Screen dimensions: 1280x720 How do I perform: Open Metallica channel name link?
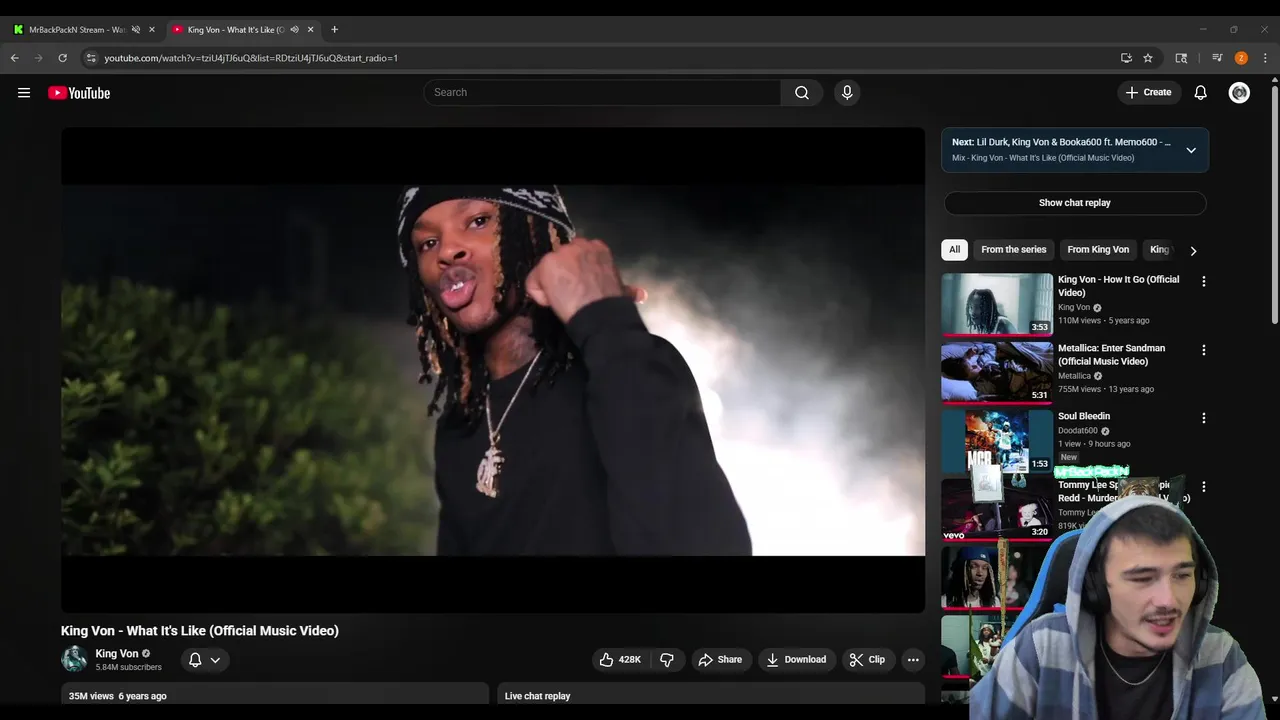[x=1075, y=376]
